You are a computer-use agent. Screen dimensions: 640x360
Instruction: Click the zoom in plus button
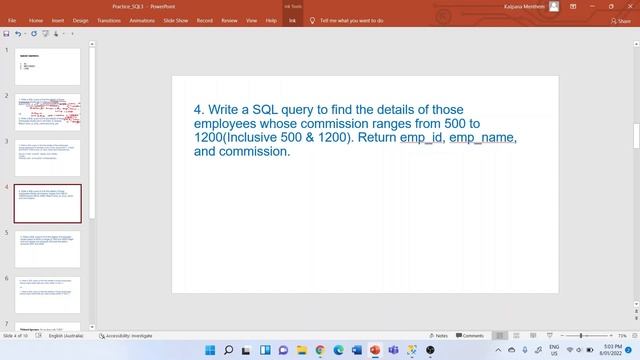(x=611, y=336)
